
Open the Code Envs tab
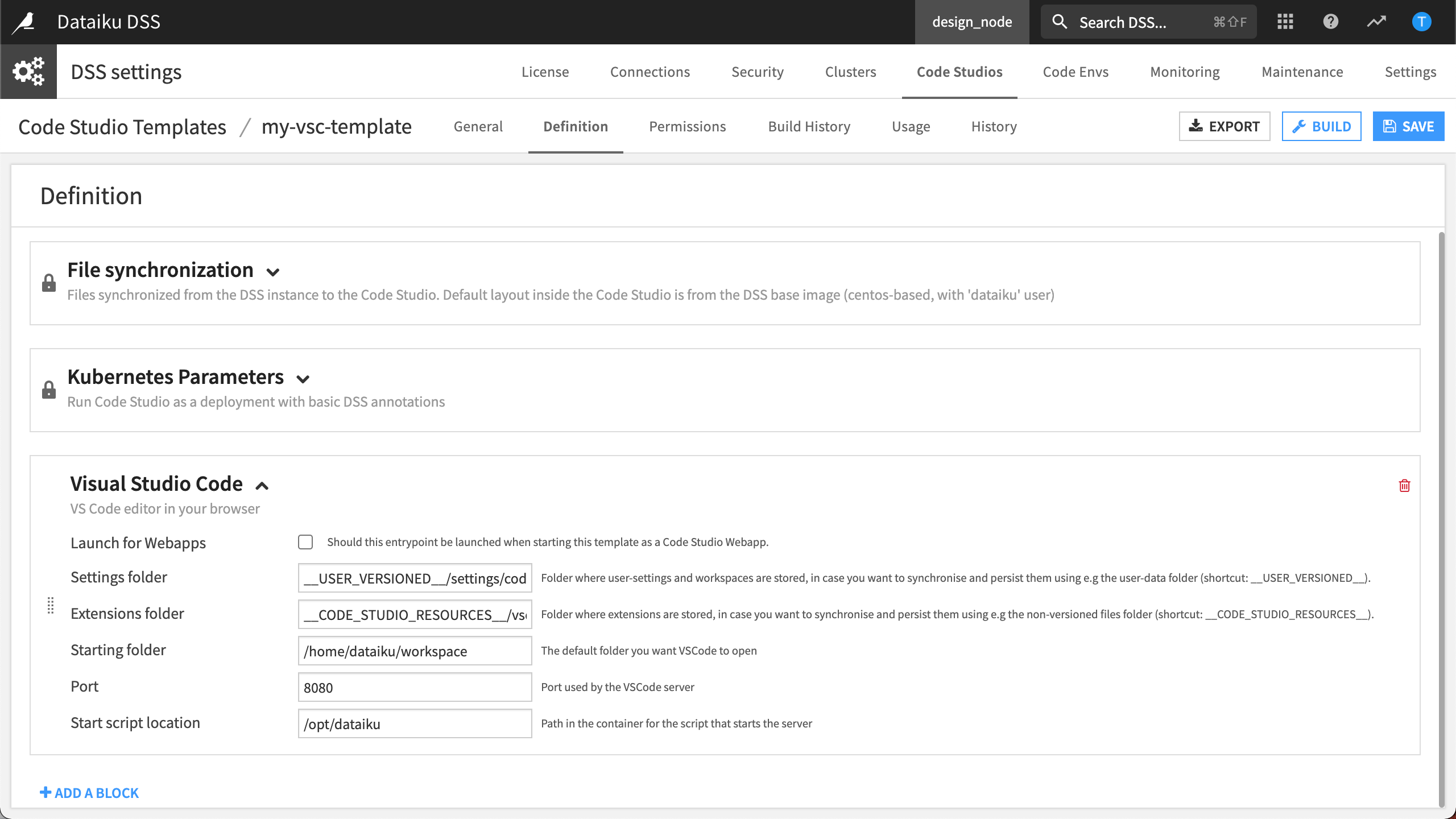click(1076, 72)
